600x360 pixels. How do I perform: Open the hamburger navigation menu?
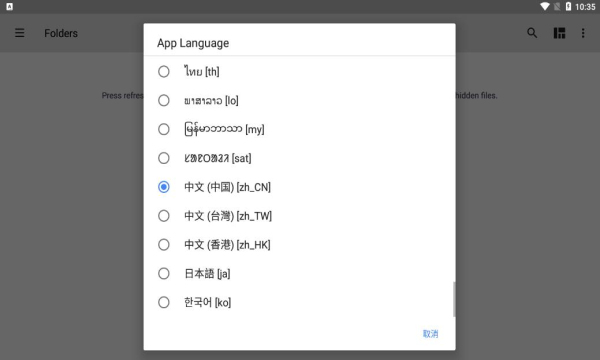(x=20, y=33)
